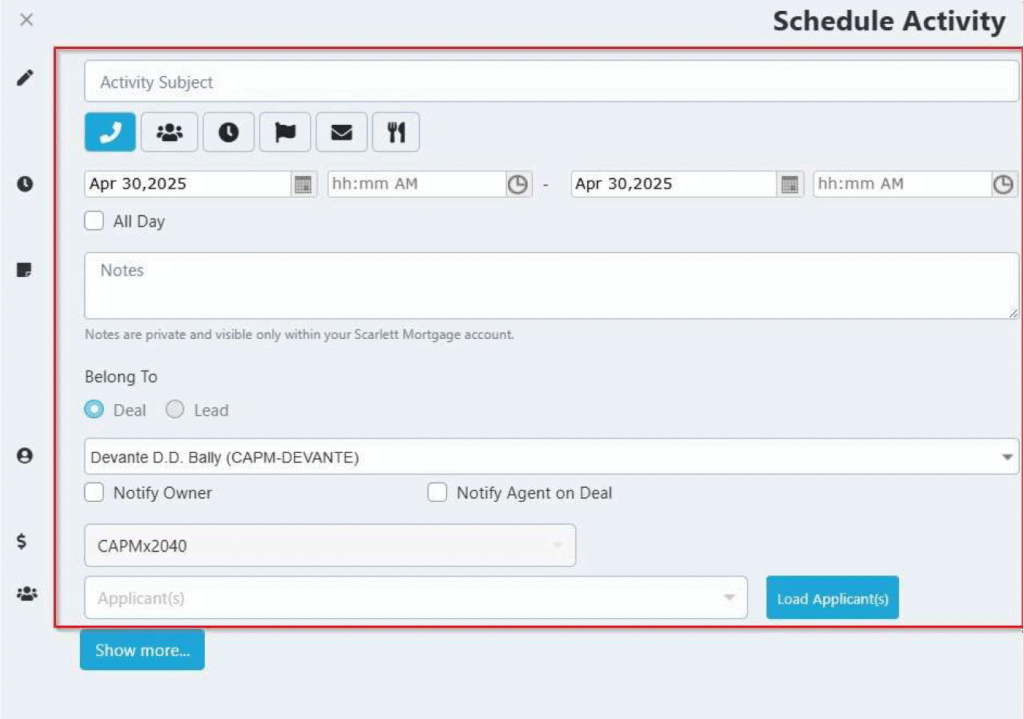Select the clock deadline activity type
1024x719 pixels.
coord(228,132)
